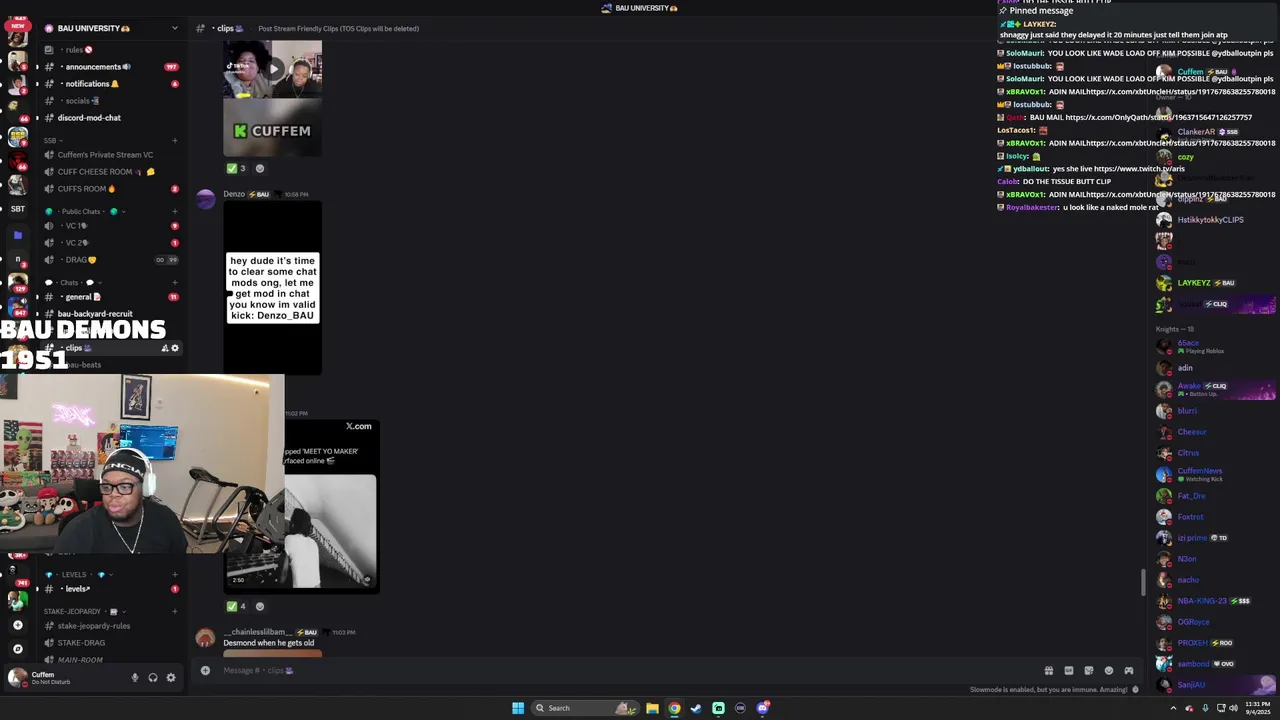Join the CUFF CHEESE ROOM voice channel
Image resolution: width=1280 pixels, height=720 pixels.
coord(108,172)
